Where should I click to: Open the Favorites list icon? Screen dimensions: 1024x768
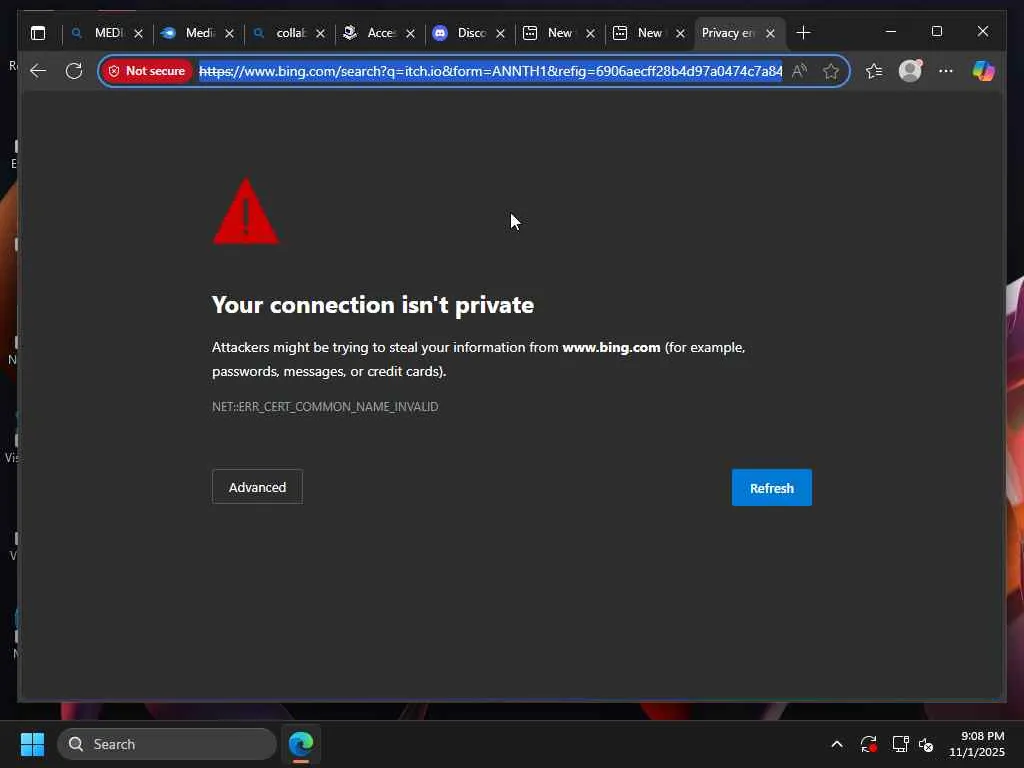point(874,71)
